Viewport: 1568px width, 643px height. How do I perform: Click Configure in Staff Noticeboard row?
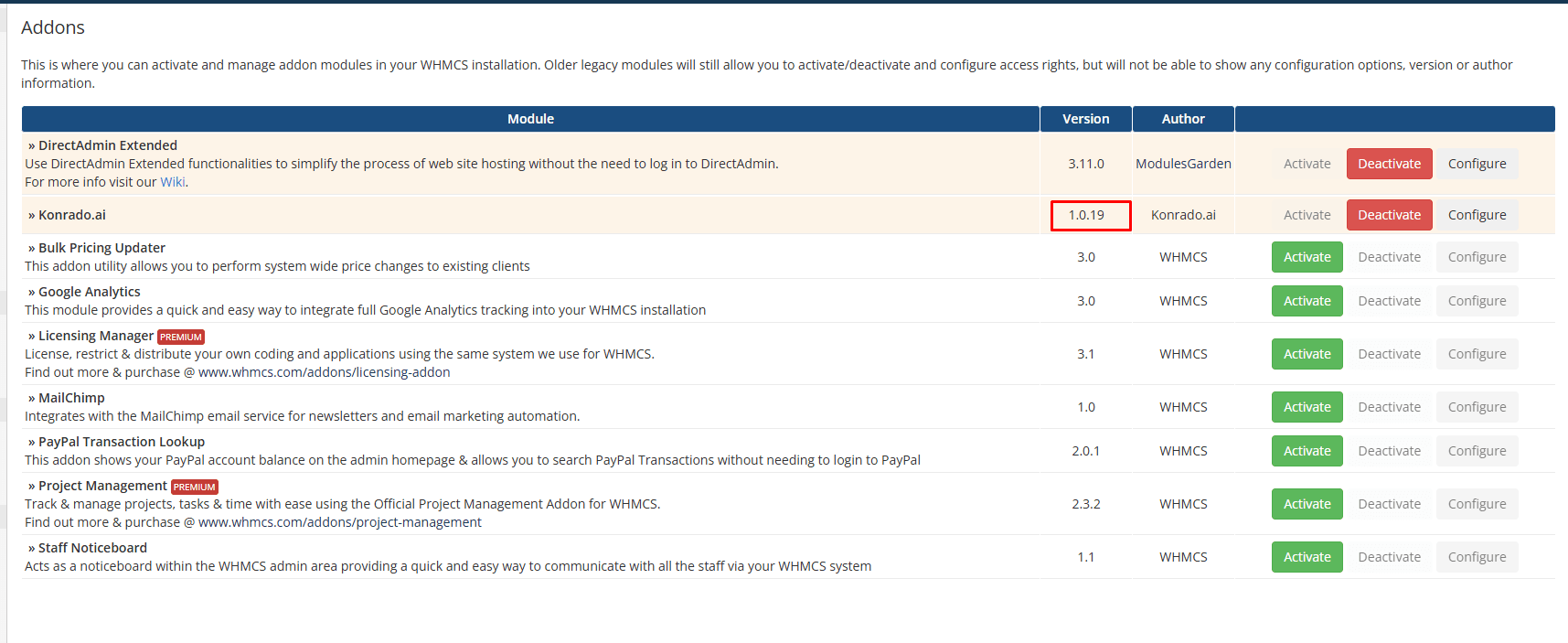coord(1477,557)
